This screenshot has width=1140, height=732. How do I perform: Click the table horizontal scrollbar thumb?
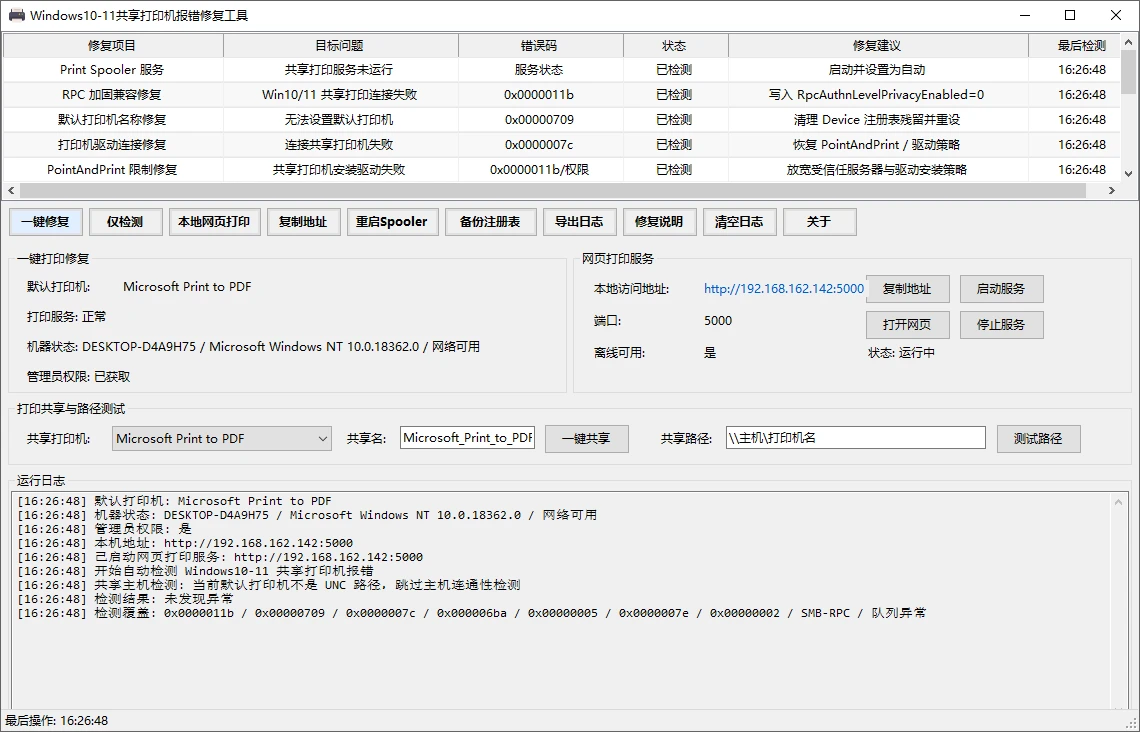click(x=553, y=190)
